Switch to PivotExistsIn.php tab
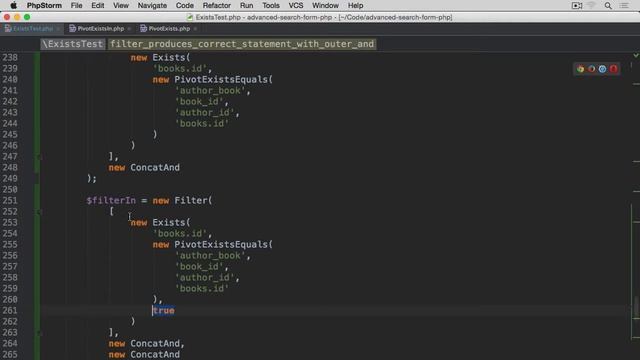The width and height of the screenshot is (640, 360). tap(100, 29)
